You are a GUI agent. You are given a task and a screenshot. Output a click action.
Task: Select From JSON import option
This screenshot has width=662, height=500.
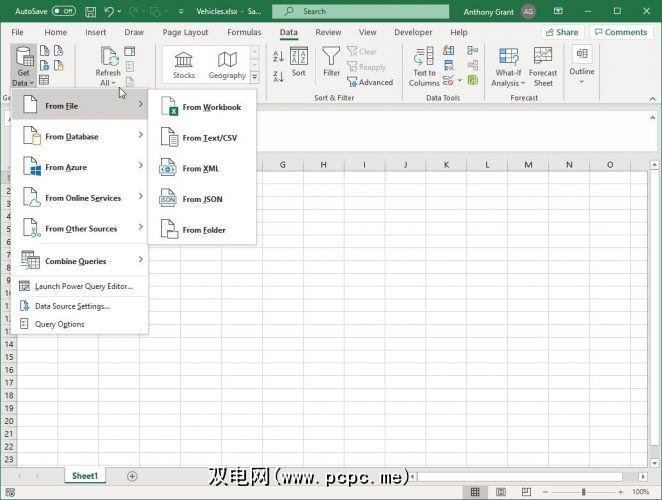pyautogui.click(x=201, y=199)
